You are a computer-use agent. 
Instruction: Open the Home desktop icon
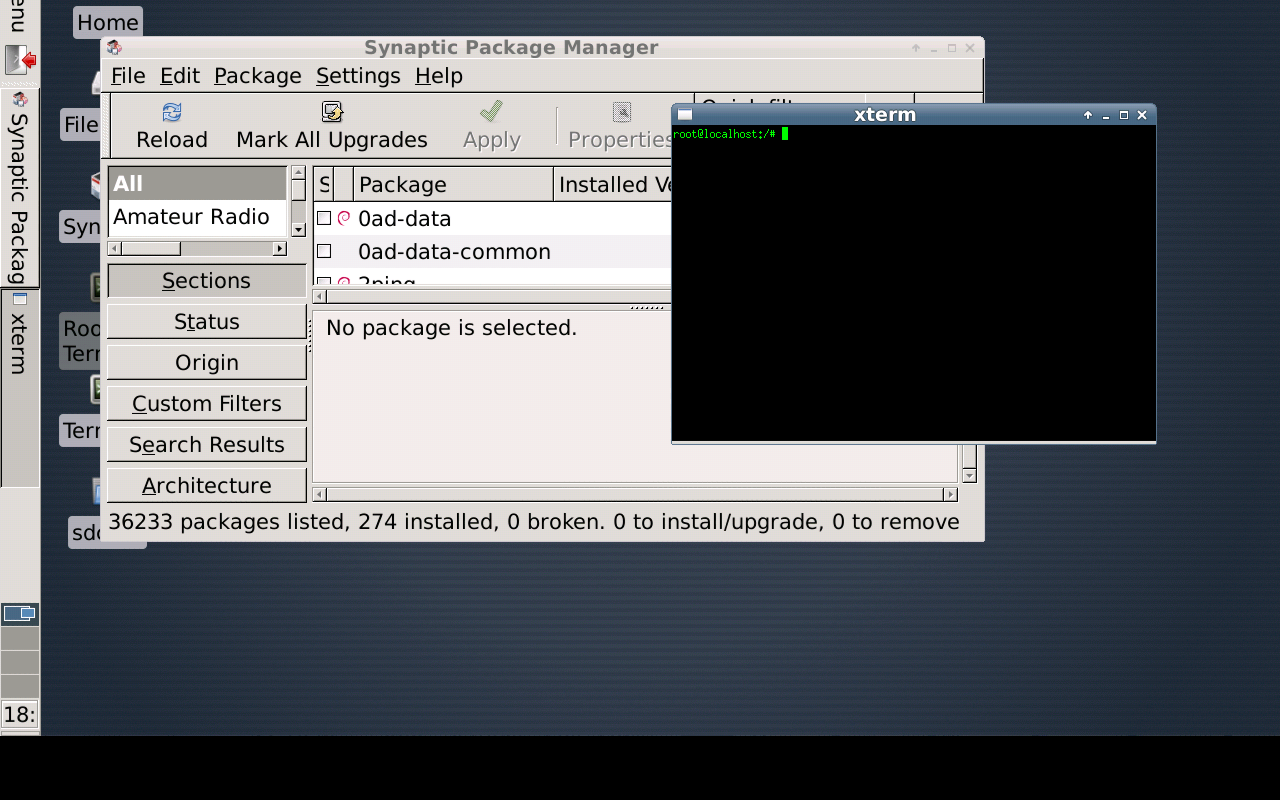[x=107, y=22]
